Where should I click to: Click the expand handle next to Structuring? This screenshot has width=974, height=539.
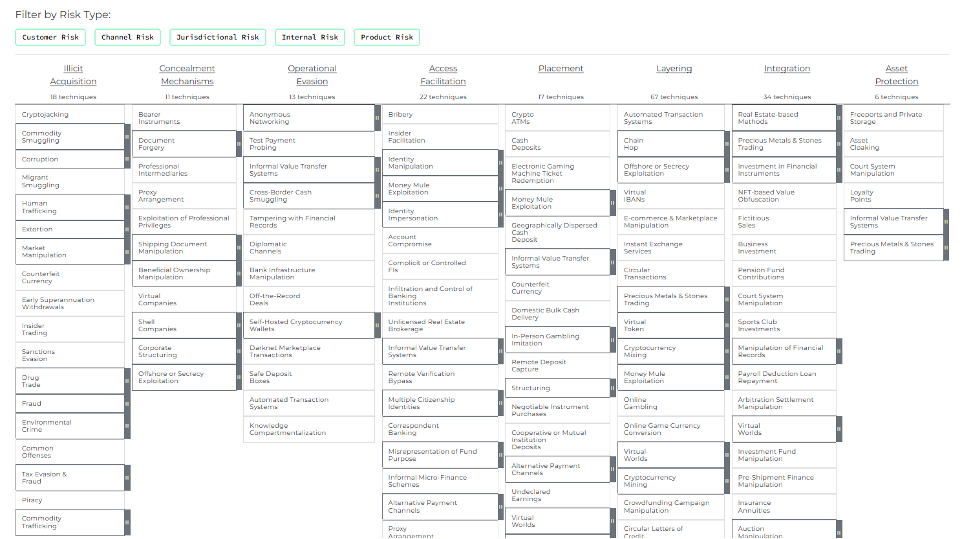612,388
